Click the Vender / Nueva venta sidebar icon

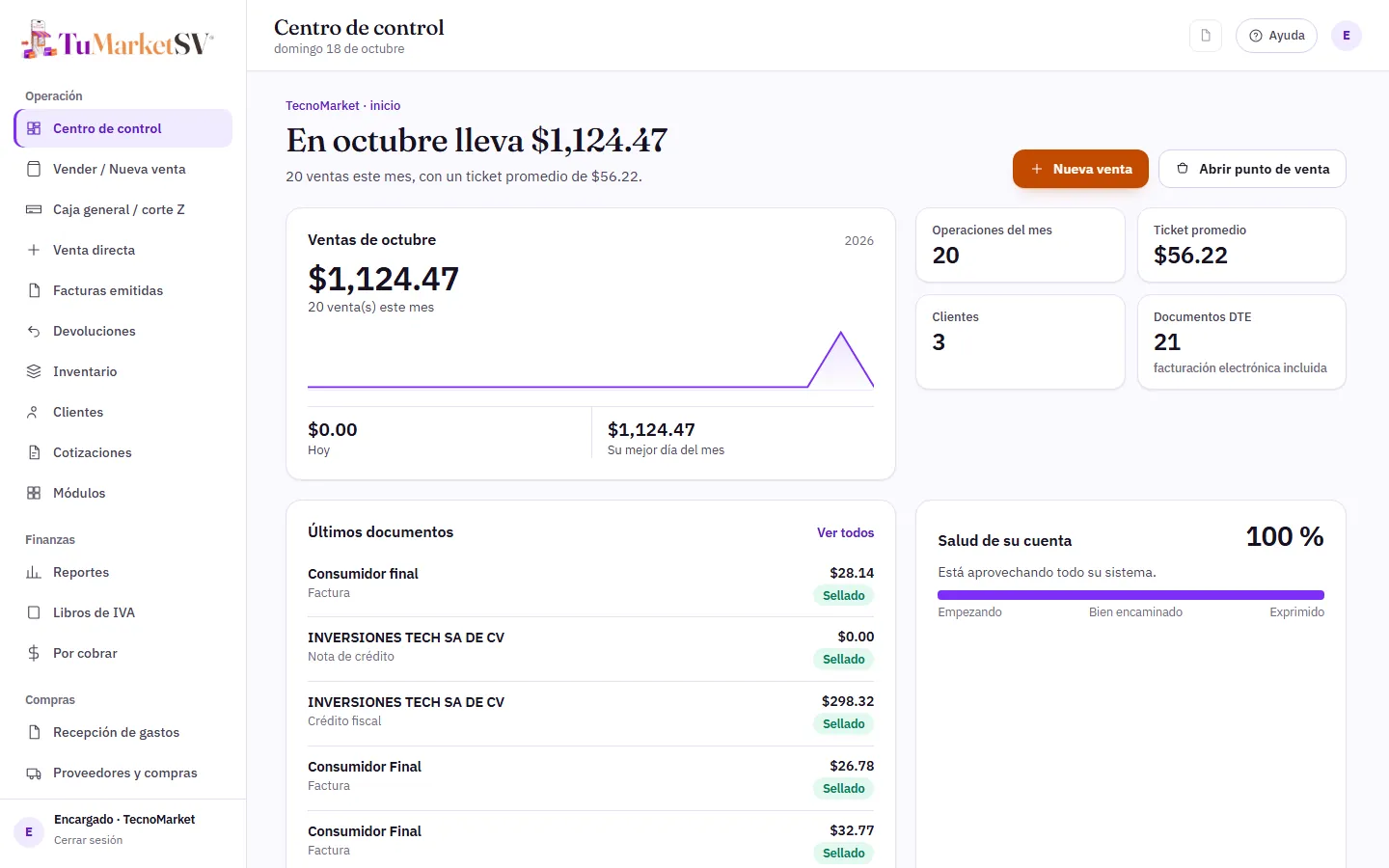(x=34, y=169)
